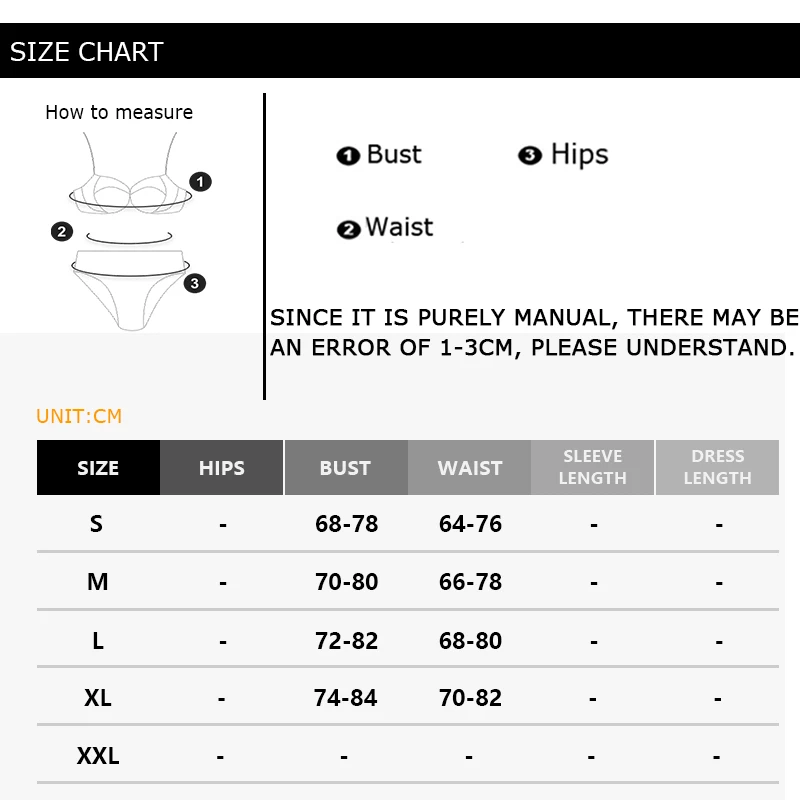The image size is (800, 800).
Task: Click the number 1 bust marker on diagram
Action: [201, 182]
